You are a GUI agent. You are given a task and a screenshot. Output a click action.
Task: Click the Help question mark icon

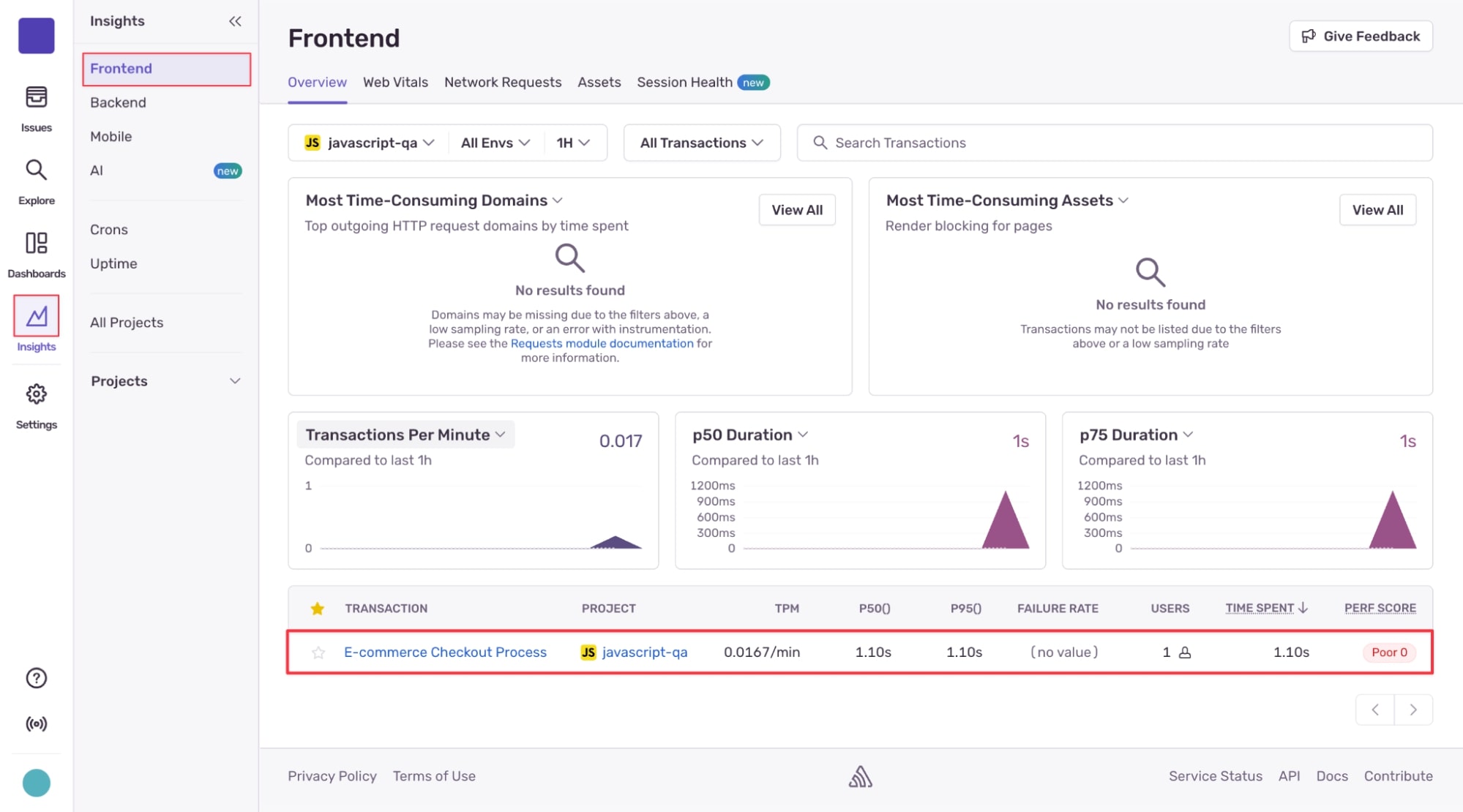(36, 678)
